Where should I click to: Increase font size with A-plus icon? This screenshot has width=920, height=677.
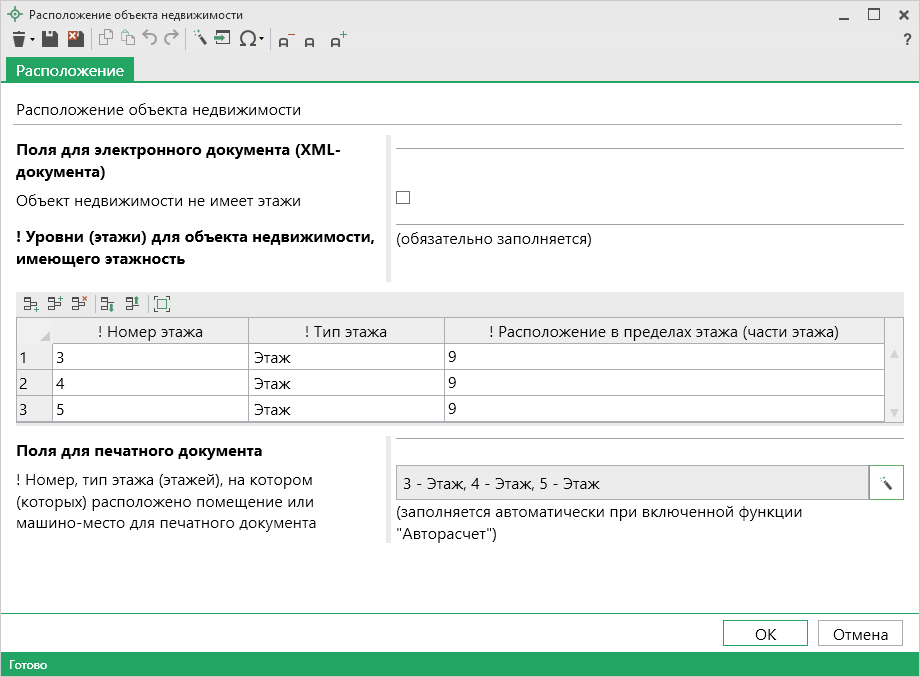[337, 40]
